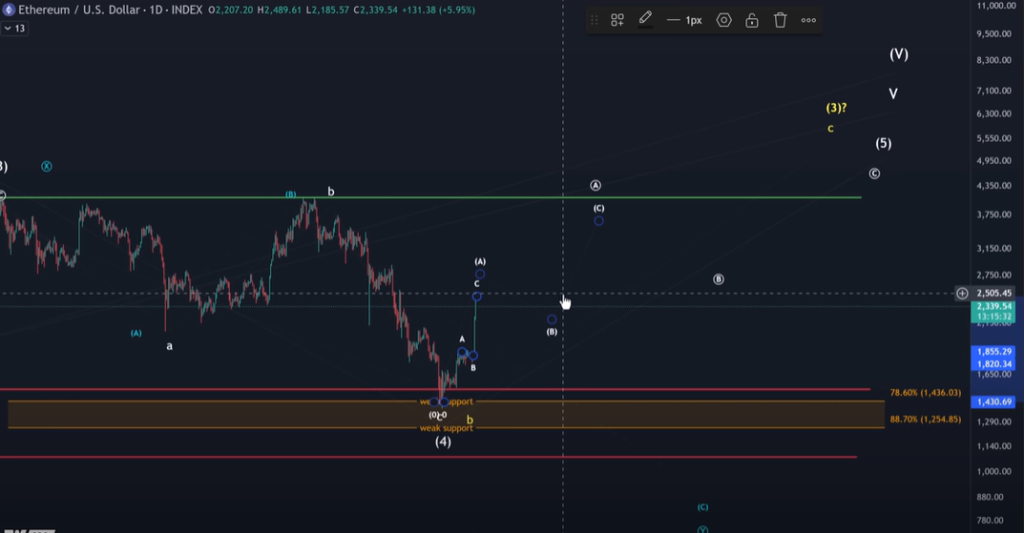Image resolution: width=1024 pixels, height=533 pixels.
Task: Click the open value O2,207.20
Action: pos(231,10)
